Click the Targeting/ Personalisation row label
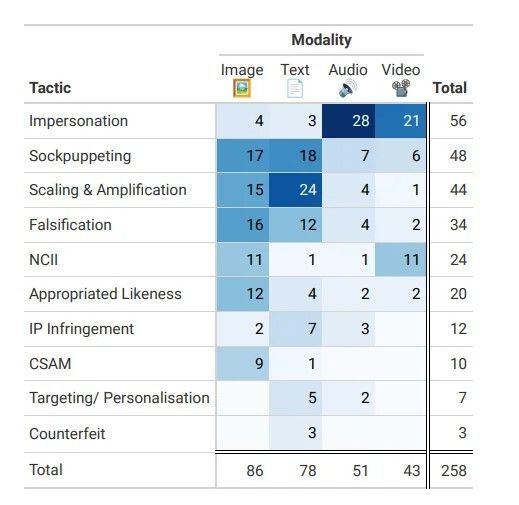Screen dimensions: 519x505 point(119,398)
